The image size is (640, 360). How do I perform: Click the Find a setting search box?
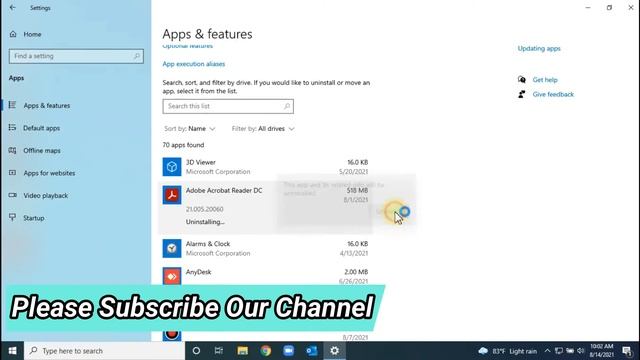click(76, 56)
